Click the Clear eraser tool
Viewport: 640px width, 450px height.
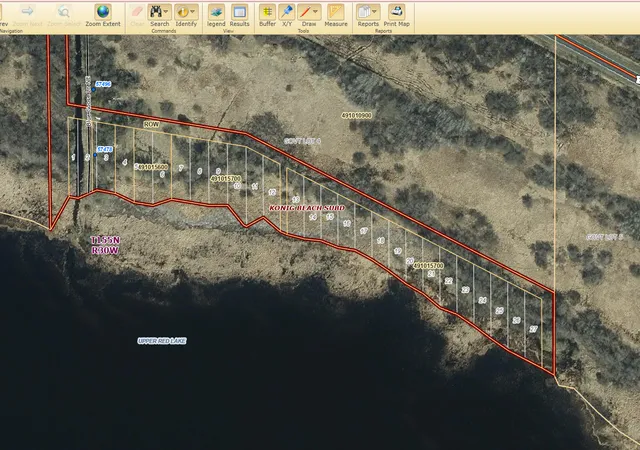(x=137, y=12)
